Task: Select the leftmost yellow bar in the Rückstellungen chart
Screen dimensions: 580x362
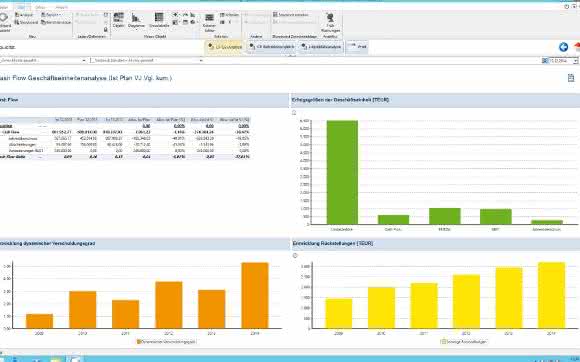Action: point(338,314)
